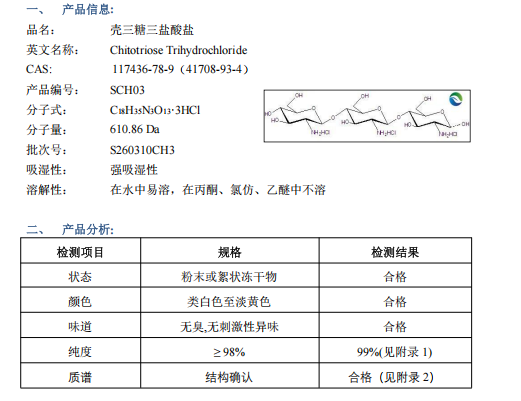This screenshot has height=401, width=521.
Task: Click result '合格' in 颜色 row
Action: (x=395, y=302)
